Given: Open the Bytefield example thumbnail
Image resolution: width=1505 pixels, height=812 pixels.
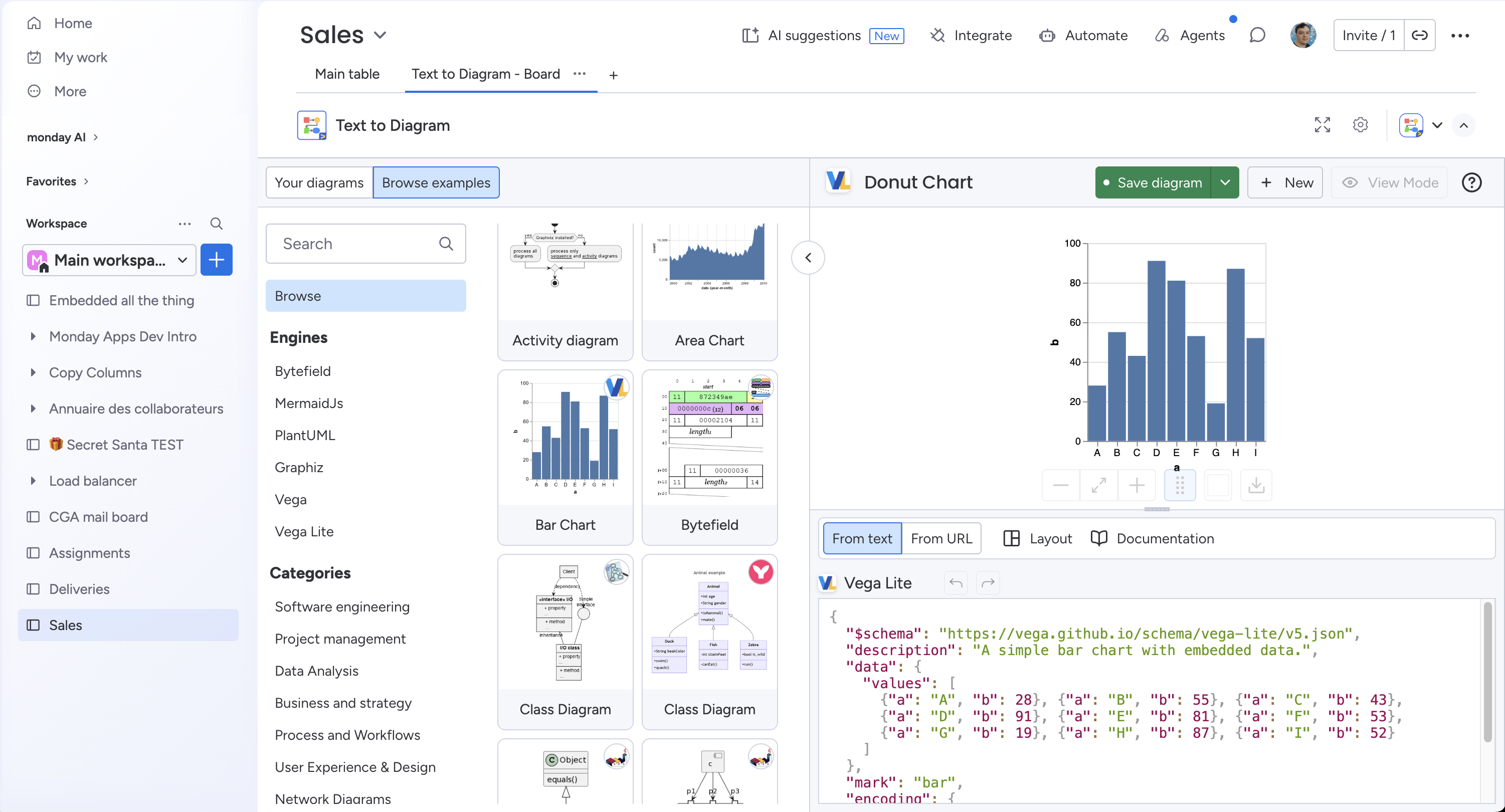Looking at the screenshot, I should [710, 437].
